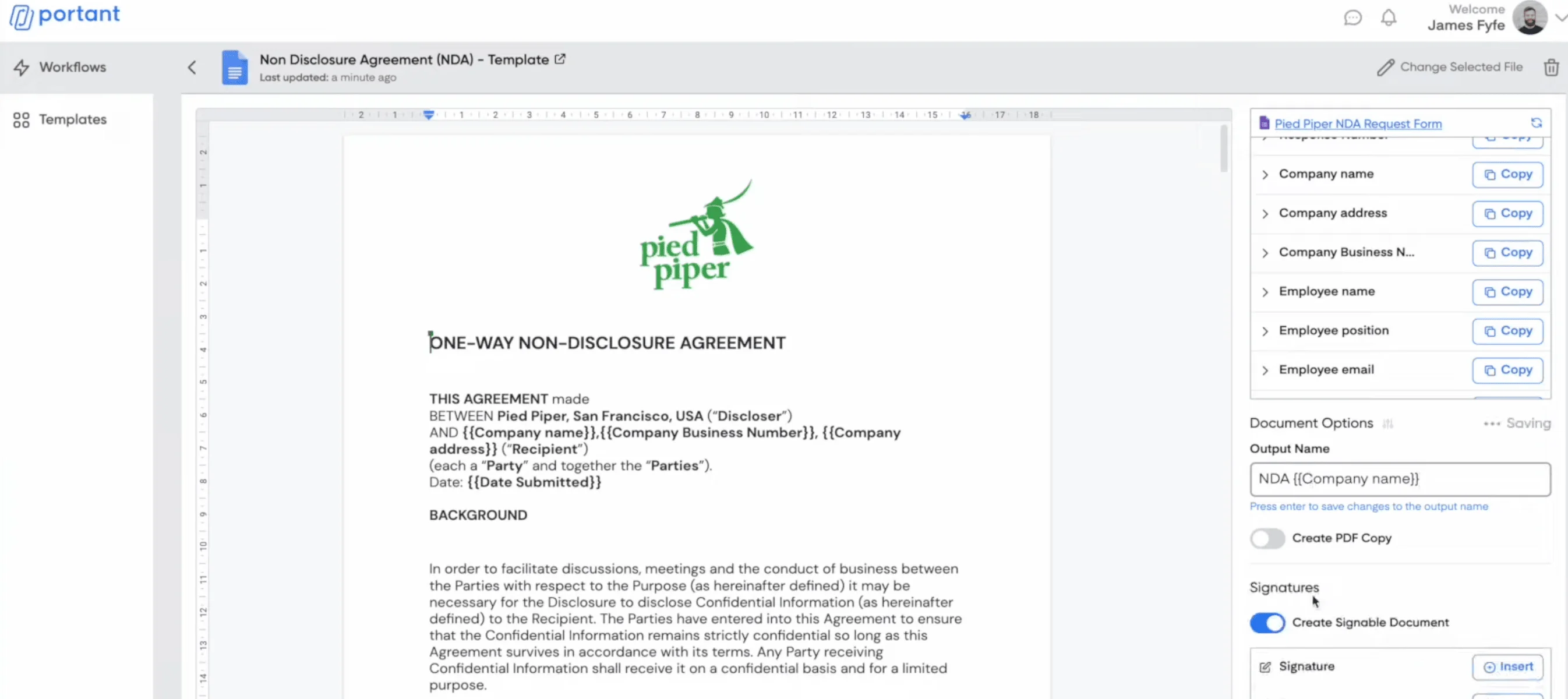Copy the Company address tag
This screenshot has height=699, width=1568.
click(1507, 213)
